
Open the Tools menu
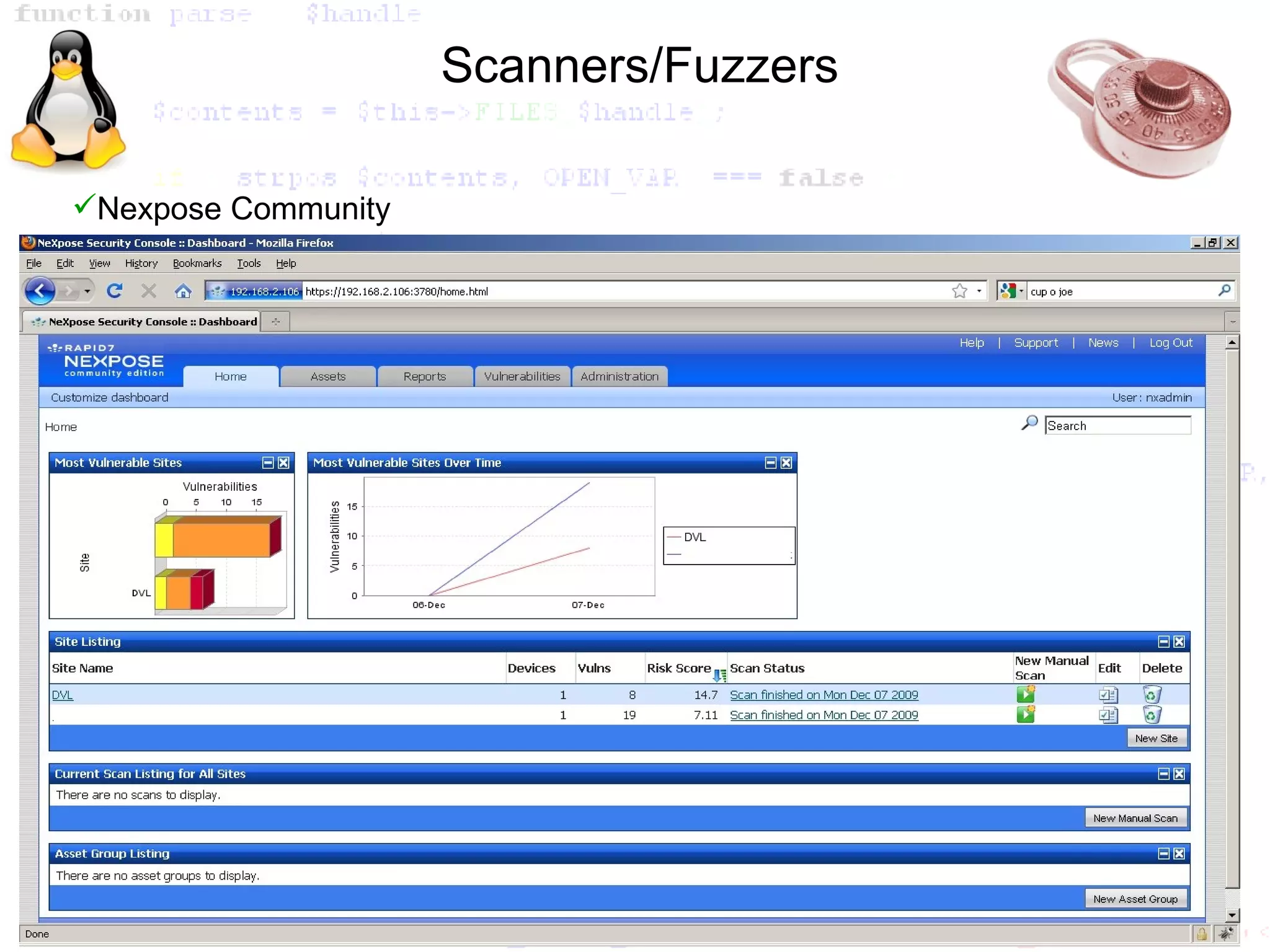click(x=249, y=263)
